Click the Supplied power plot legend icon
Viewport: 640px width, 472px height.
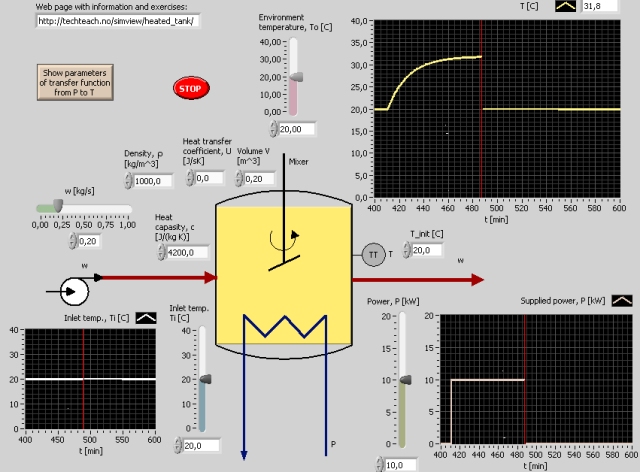click(x=622, y=299)
